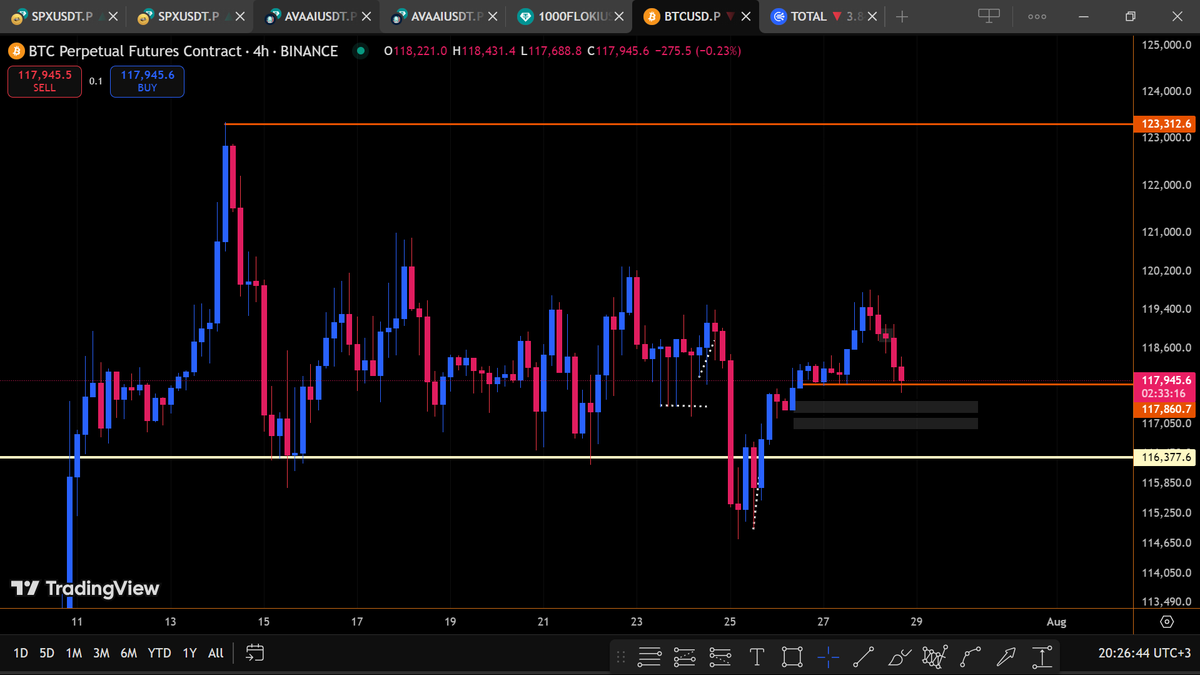Set date range to 1D
This screenshot has width=1200, height=675.
click(20, 653)
